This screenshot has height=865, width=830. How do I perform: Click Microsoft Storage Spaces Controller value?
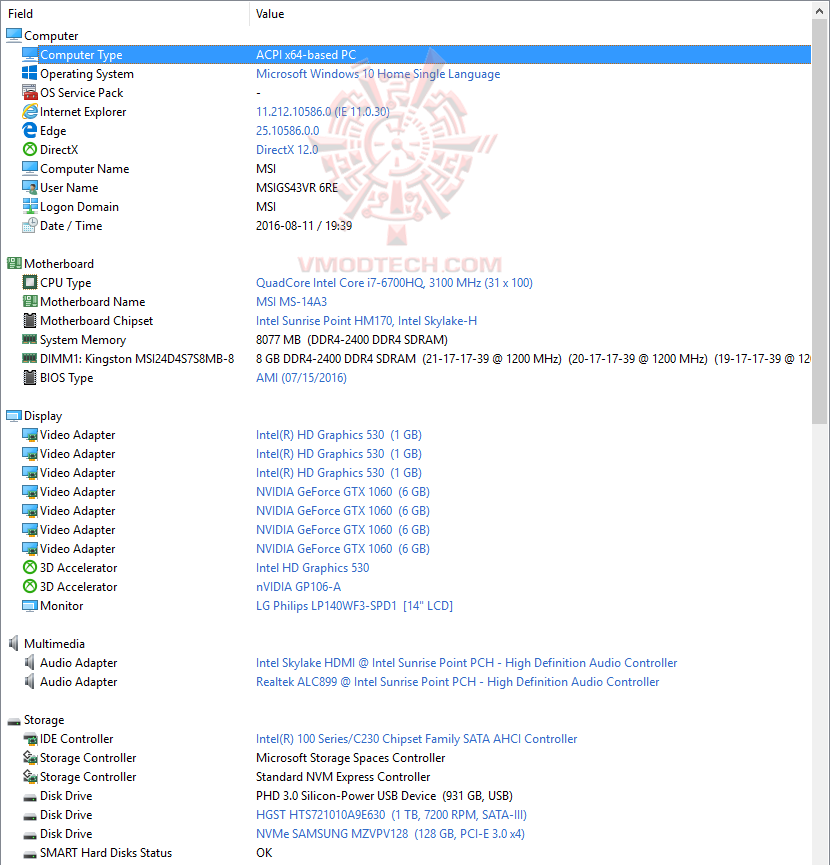coord(350,758)
